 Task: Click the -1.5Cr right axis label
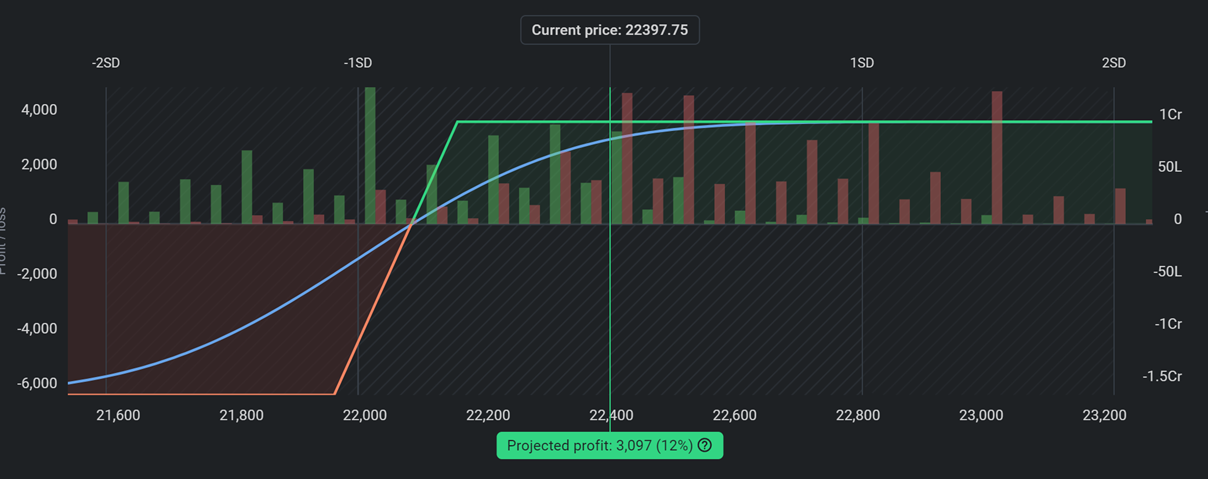pyautogui.click(x=1161, y=376)
